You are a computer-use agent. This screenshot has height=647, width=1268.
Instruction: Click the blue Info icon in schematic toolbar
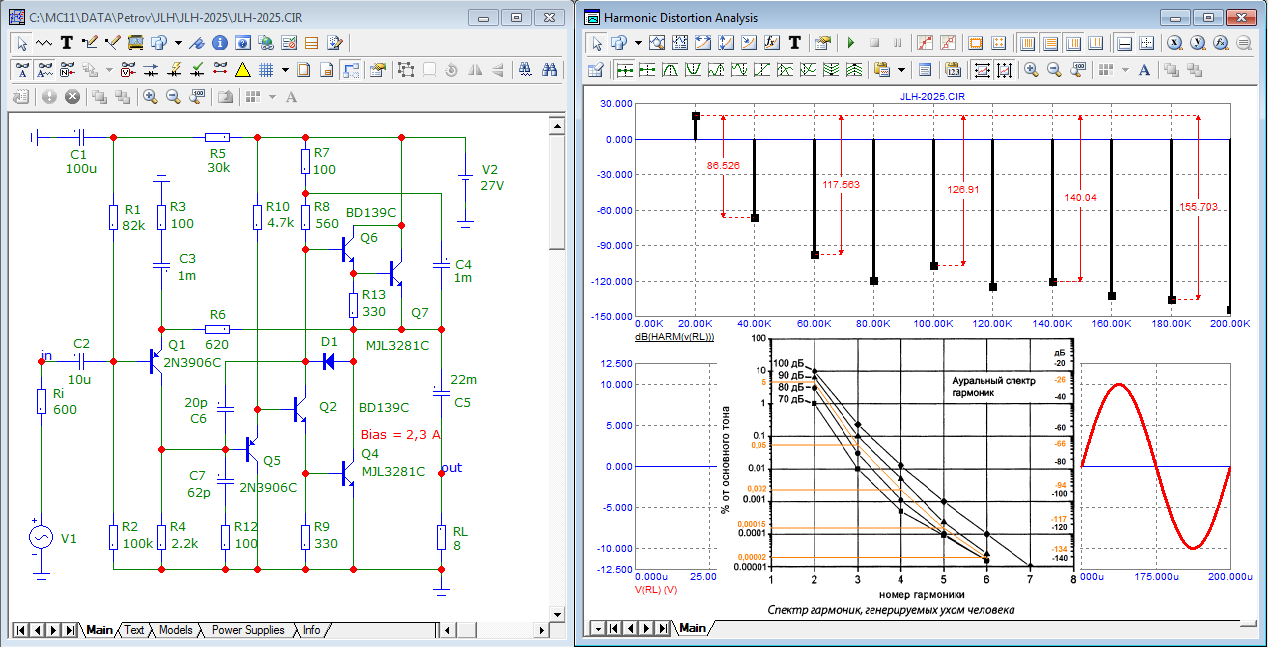click(x=218, y=43)
